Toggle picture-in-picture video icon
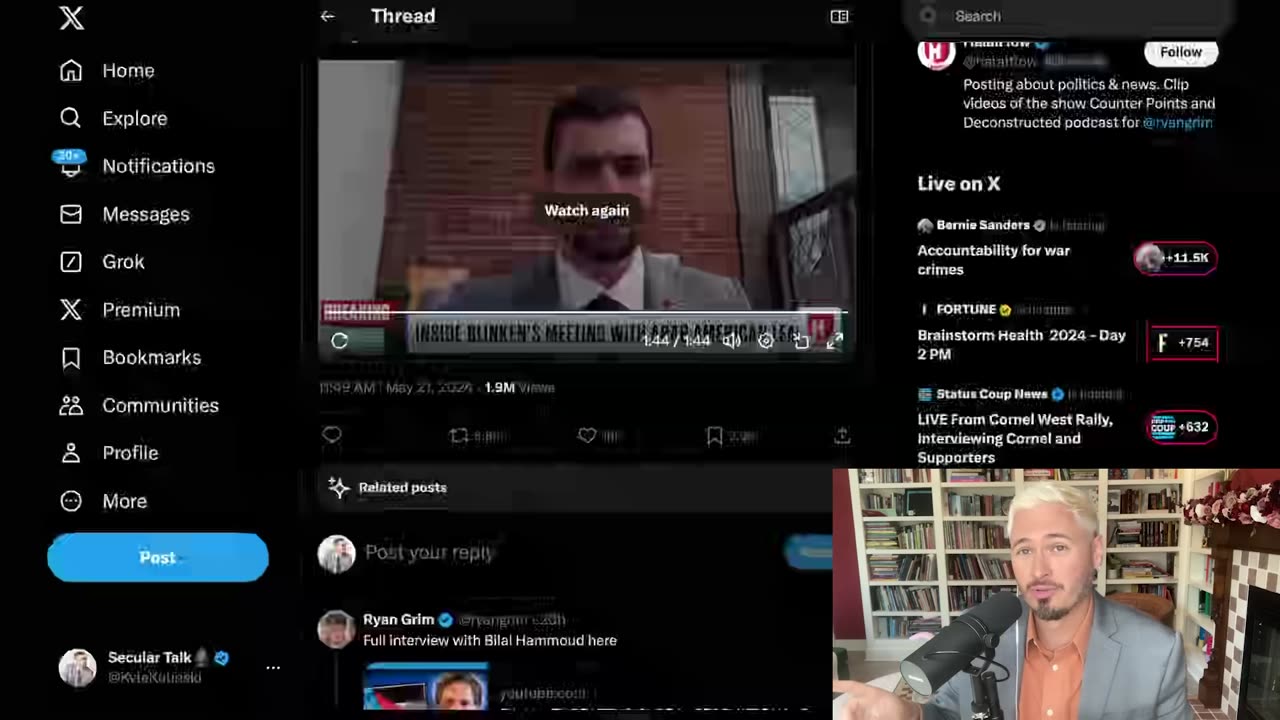Viewport: 1280px width, 720px height. coord(801,341)
